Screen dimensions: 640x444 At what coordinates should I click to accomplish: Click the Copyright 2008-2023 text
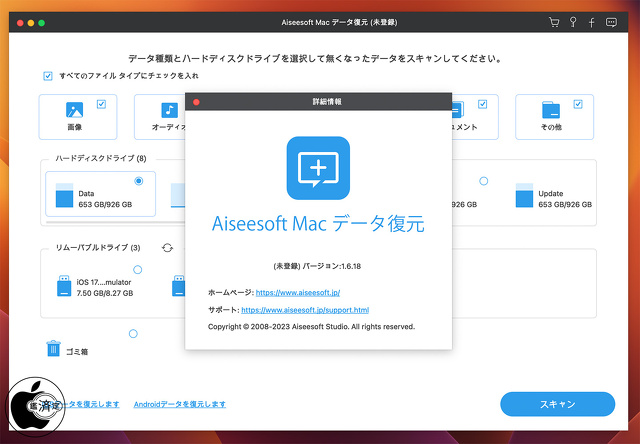pyautogui.click(x=311, y=327)
